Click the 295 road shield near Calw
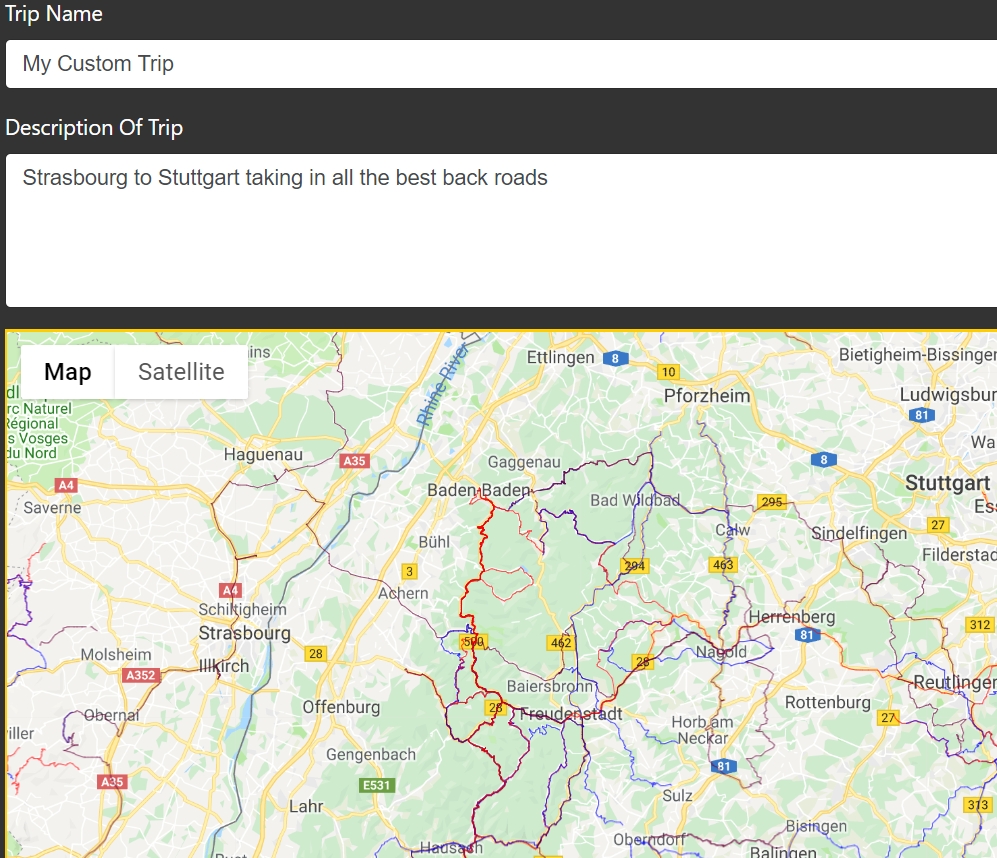 pyautogui.click(x=772, y=502)
